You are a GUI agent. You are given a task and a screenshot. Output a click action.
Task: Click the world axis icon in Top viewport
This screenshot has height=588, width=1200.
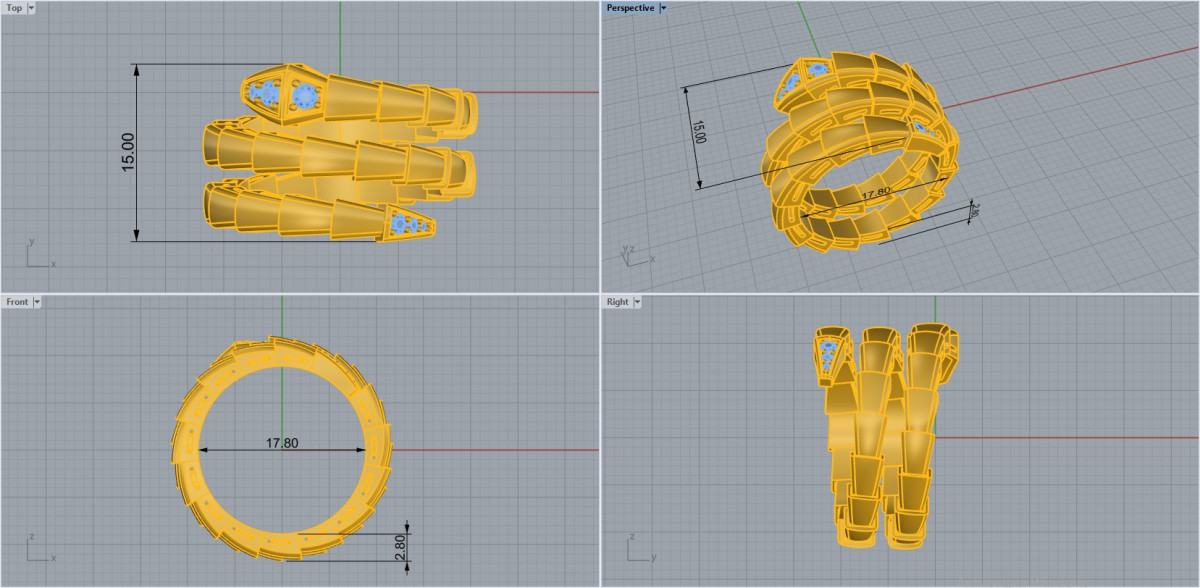coord(37,256)
